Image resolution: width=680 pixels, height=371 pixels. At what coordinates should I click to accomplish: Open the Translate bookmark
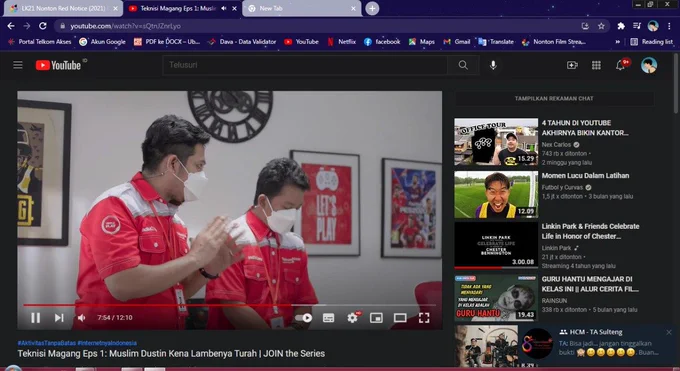click(496, 42)
